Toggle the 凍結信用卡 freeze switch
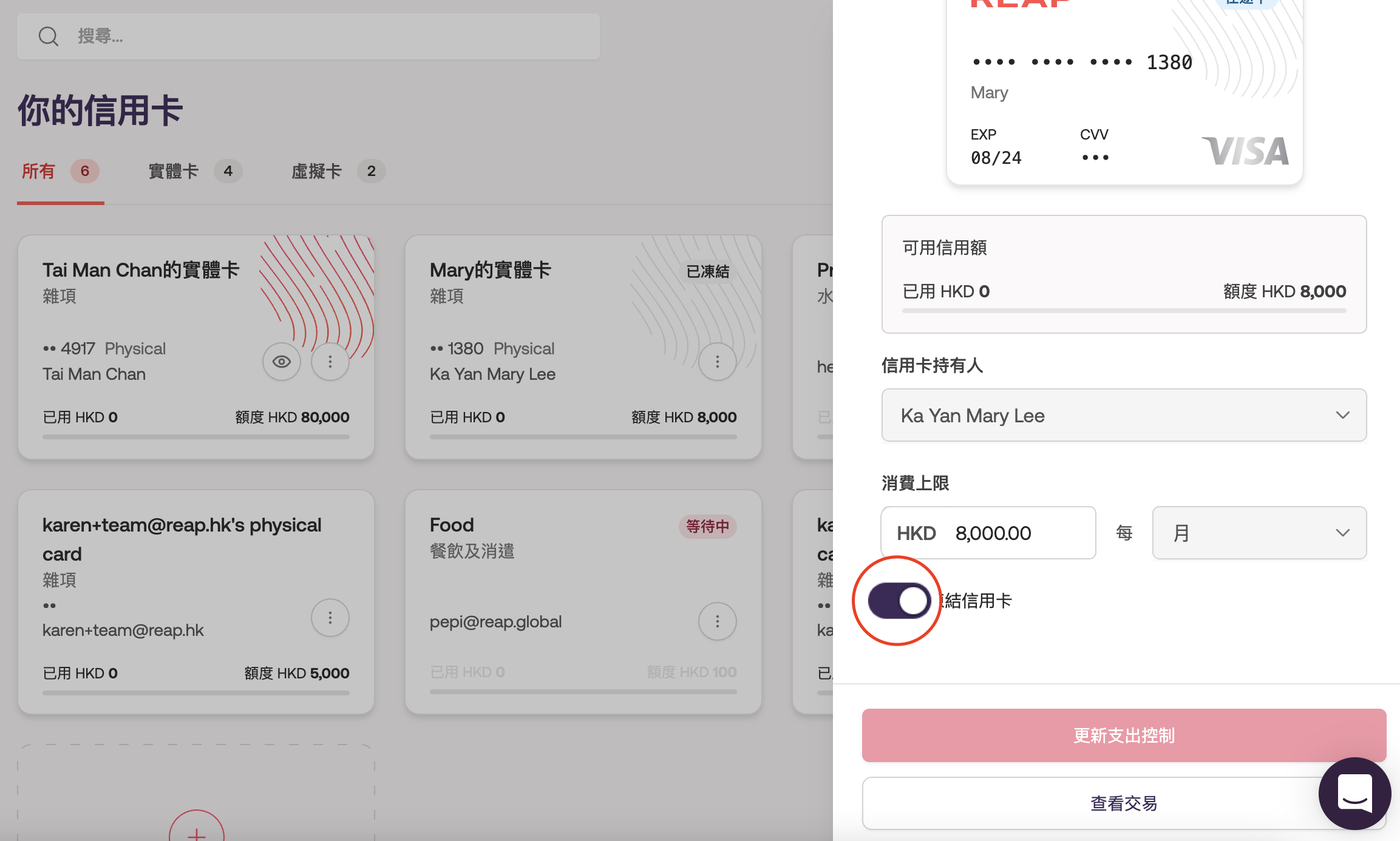This screenshot has width=1400, height=841. pyautogui.click(x=899, y=601)
